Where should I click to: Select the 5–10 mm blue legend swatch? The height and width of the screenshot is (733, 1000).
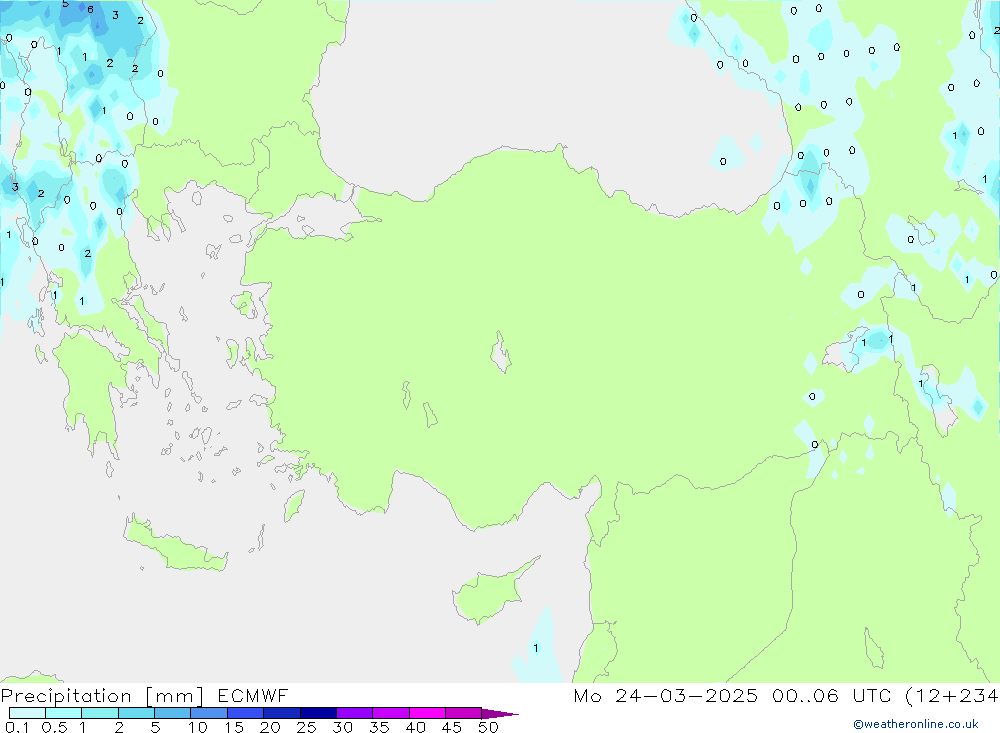tap(173, 713)
